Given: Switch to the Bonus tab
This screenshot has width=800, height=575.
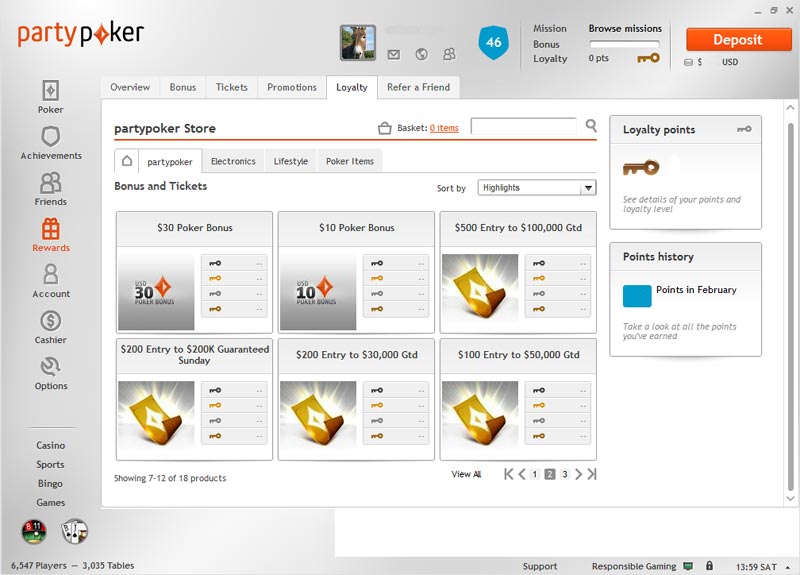Looking at the screenshot, I should 183,87.
